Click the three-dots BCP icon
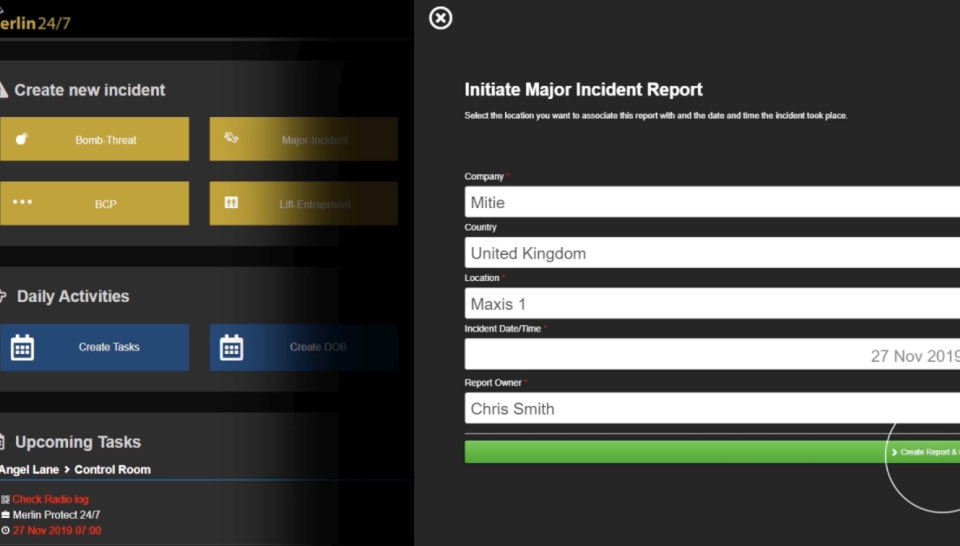The width and height of the screenshot is (960, 546). 22,202
